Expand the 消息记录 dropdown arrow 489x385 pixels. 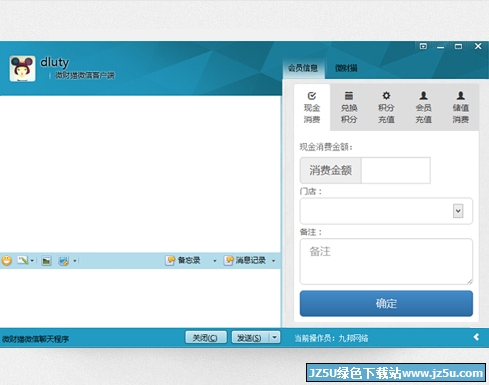273,261
